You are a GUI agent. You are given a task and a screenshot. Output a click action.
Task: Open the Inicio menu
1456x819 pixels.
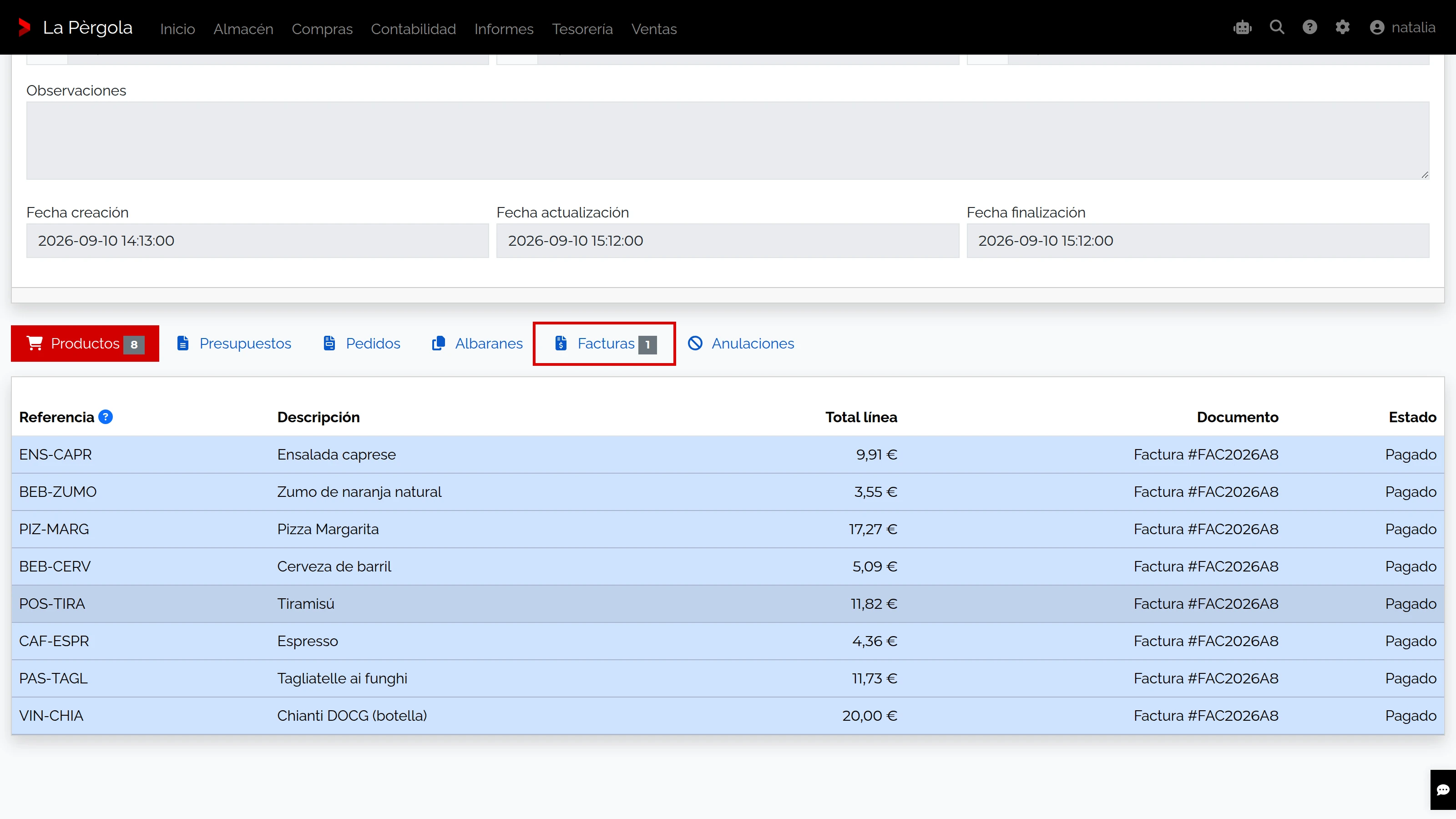(x=177, y=29)
